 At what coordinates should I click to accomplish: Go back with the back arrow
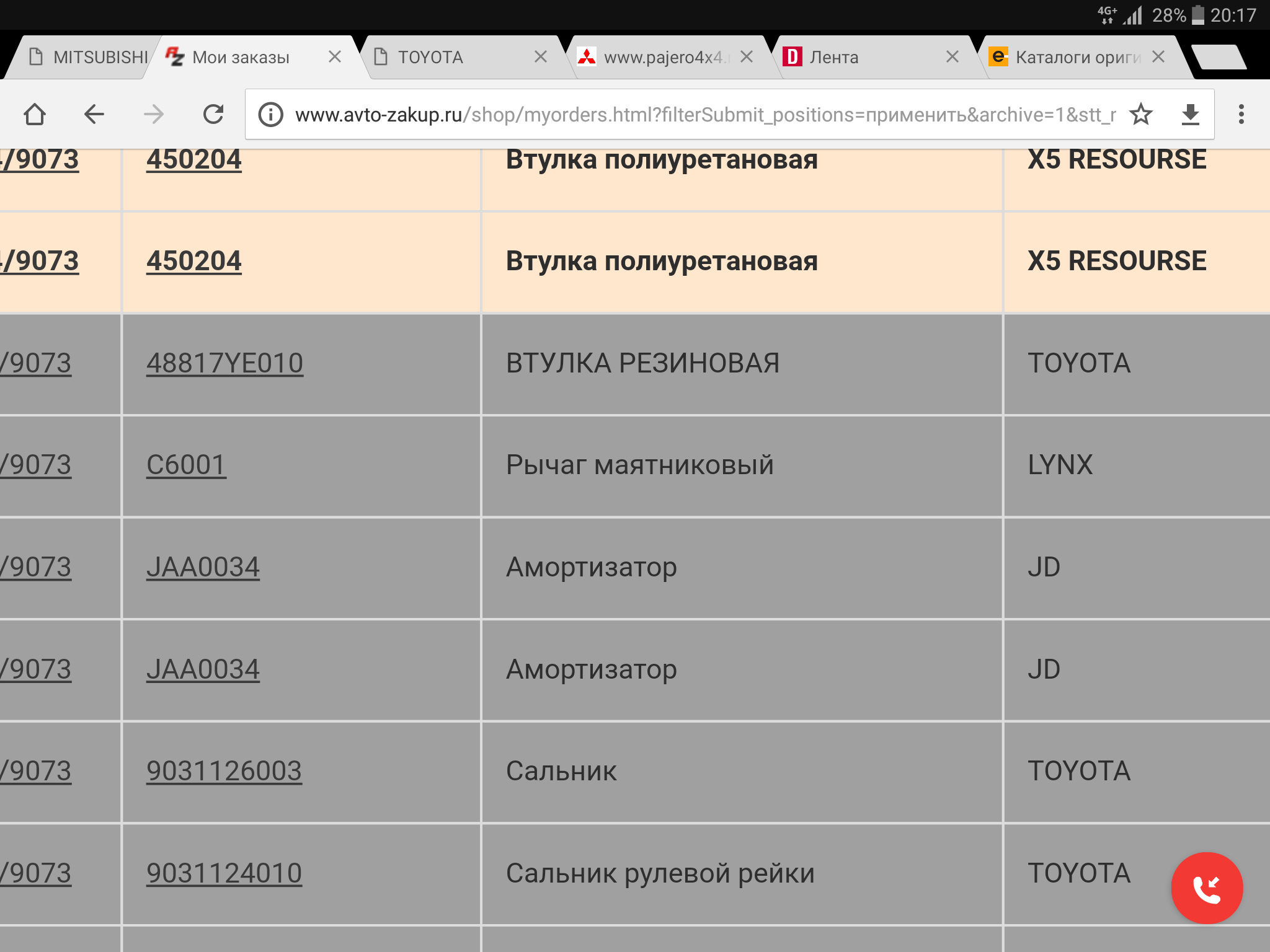(x=94, y=115)
